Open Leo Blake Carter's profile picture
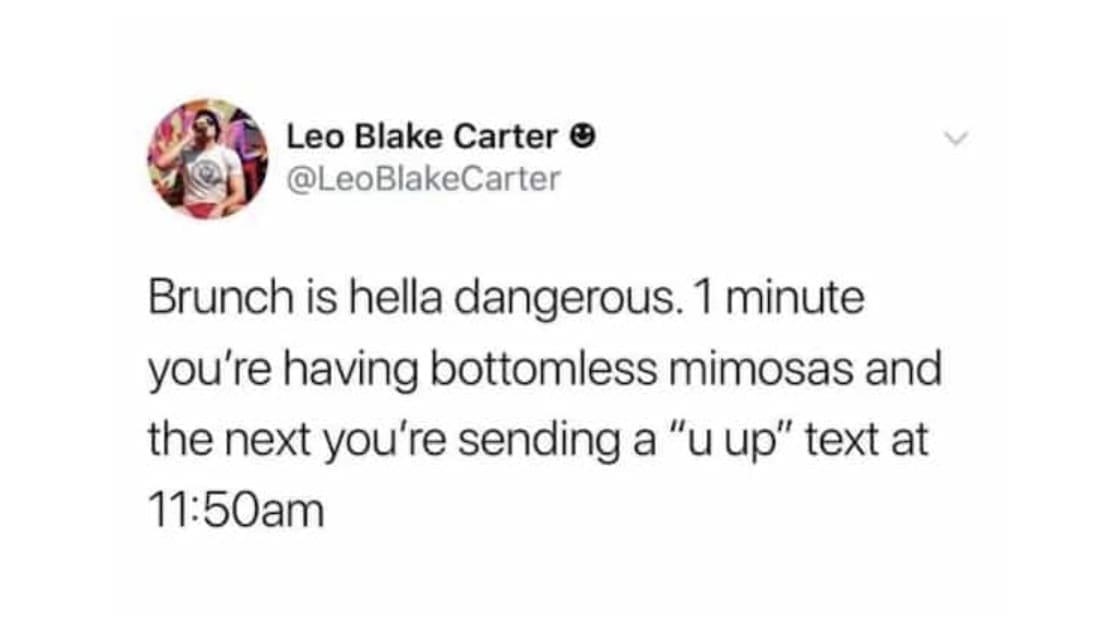Viewport: 1110px width, 634px height. point(207,159)
